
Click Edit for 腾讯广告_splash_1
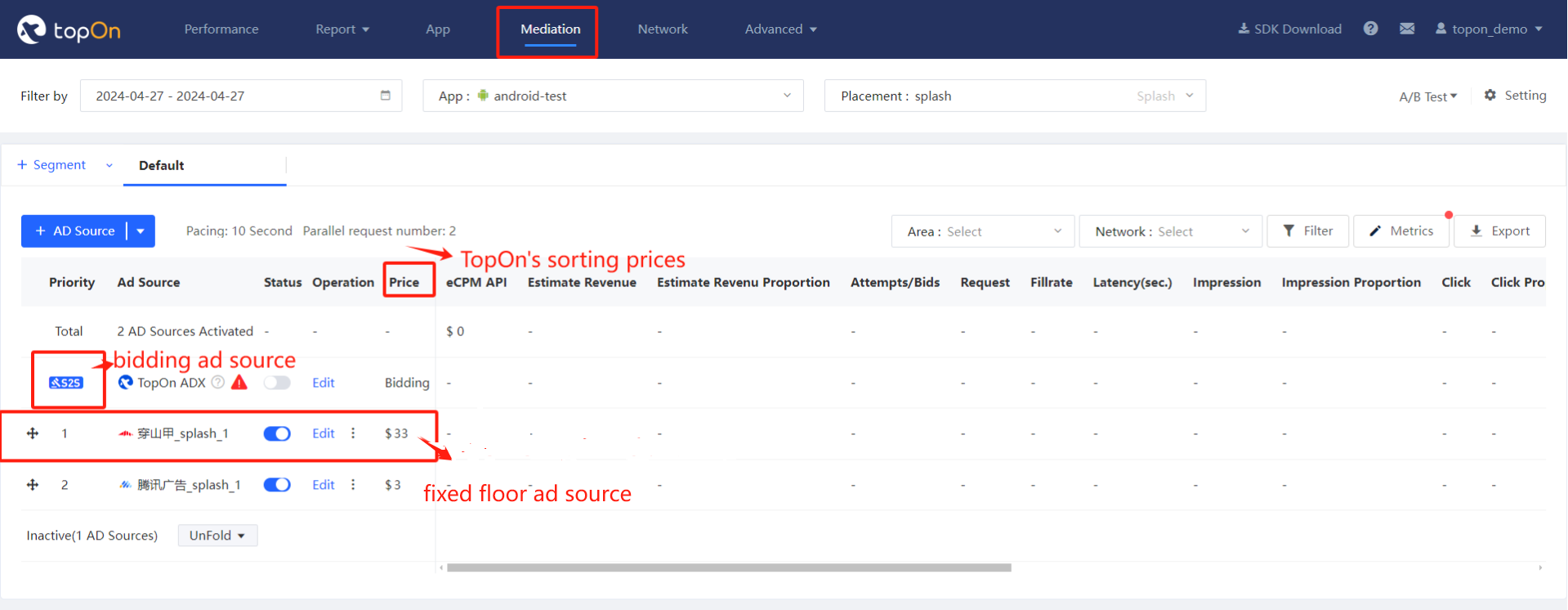point(324,485)
